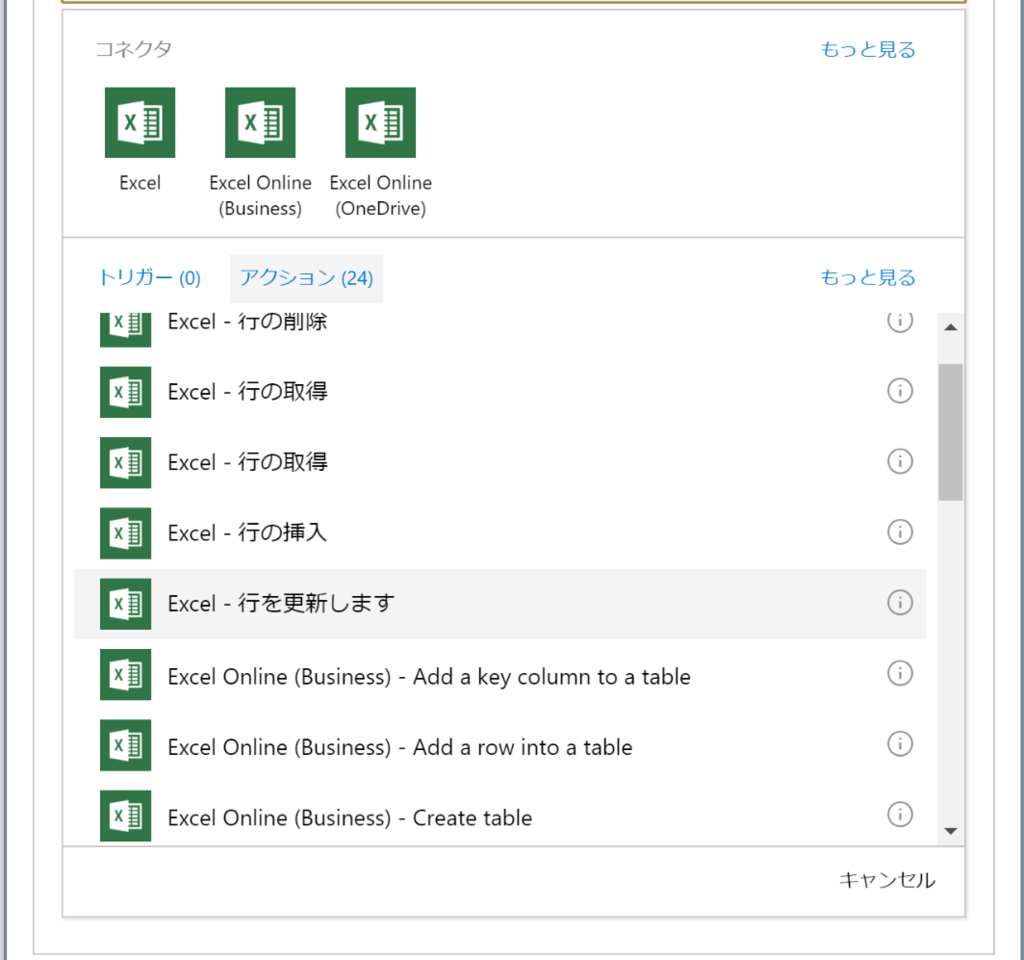
Task: Select the Excel Online (Business) - Create table action
Action: [x=400, y=815]
